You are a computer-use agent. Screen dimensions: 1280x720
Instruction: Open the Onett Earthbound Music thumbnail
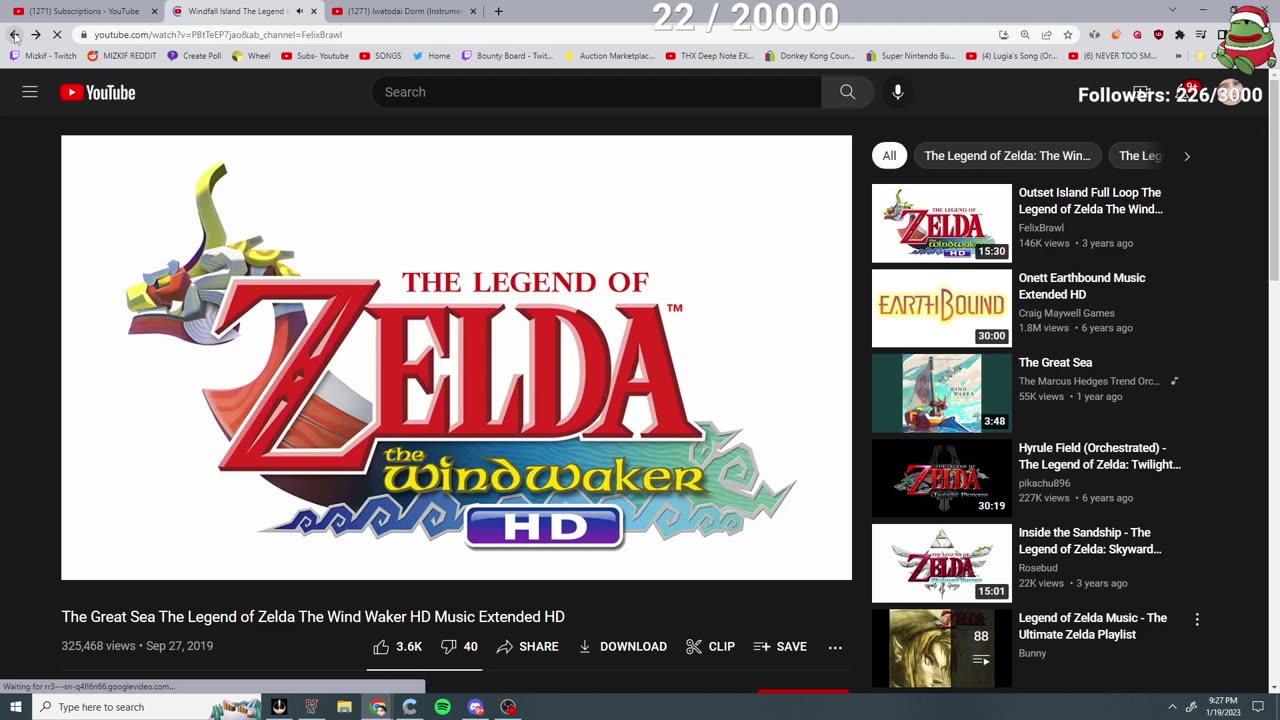point(942,308)
